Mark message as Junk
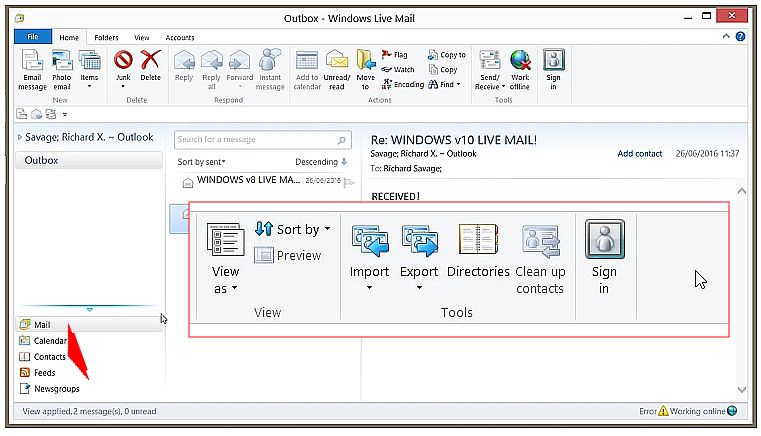The width and height of the screenshot is (761, 436). [123, 70]
